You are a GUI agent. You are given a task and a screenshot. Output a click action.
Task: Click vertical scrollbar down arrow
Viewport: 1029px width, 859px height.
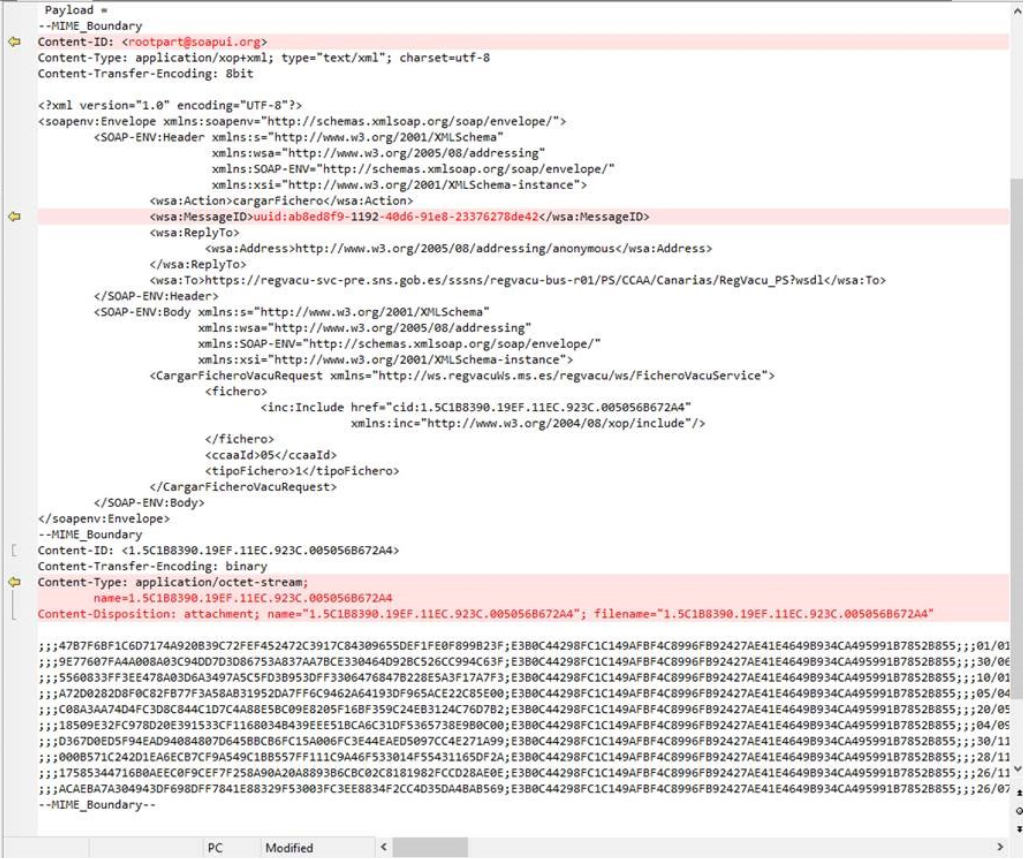click(1019, 769)
